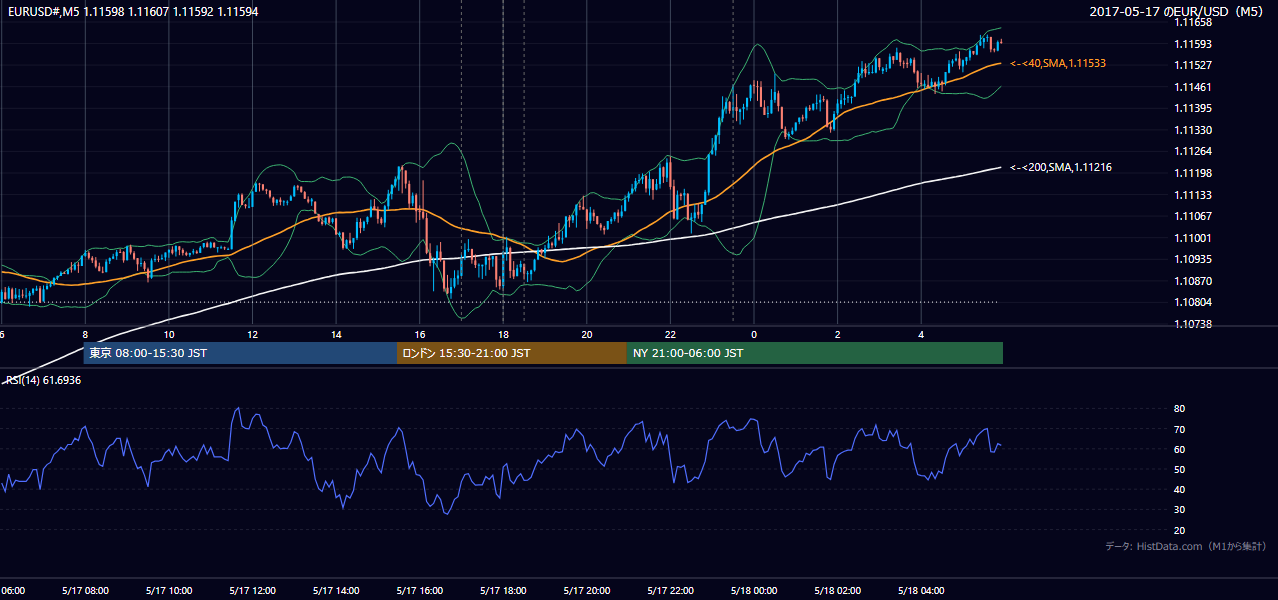The width and height of the screenshot is (1278, 600).
Task: Click price axis value 1.10804
Action: [1192, 302]
